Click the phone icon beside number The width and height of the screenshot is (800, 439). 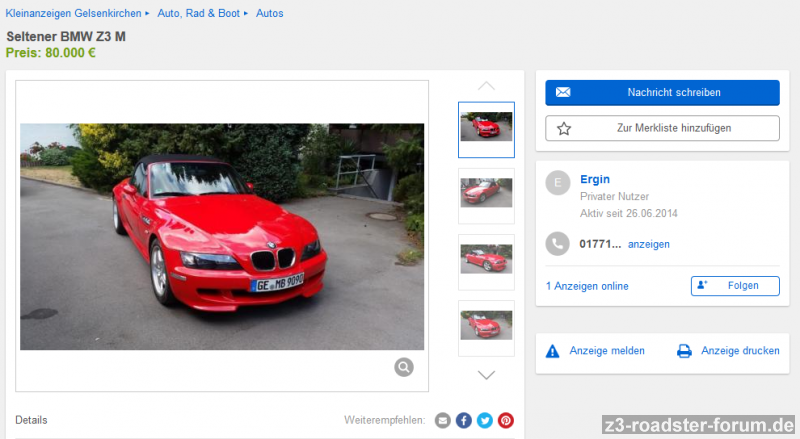click(x=558, y=243)
